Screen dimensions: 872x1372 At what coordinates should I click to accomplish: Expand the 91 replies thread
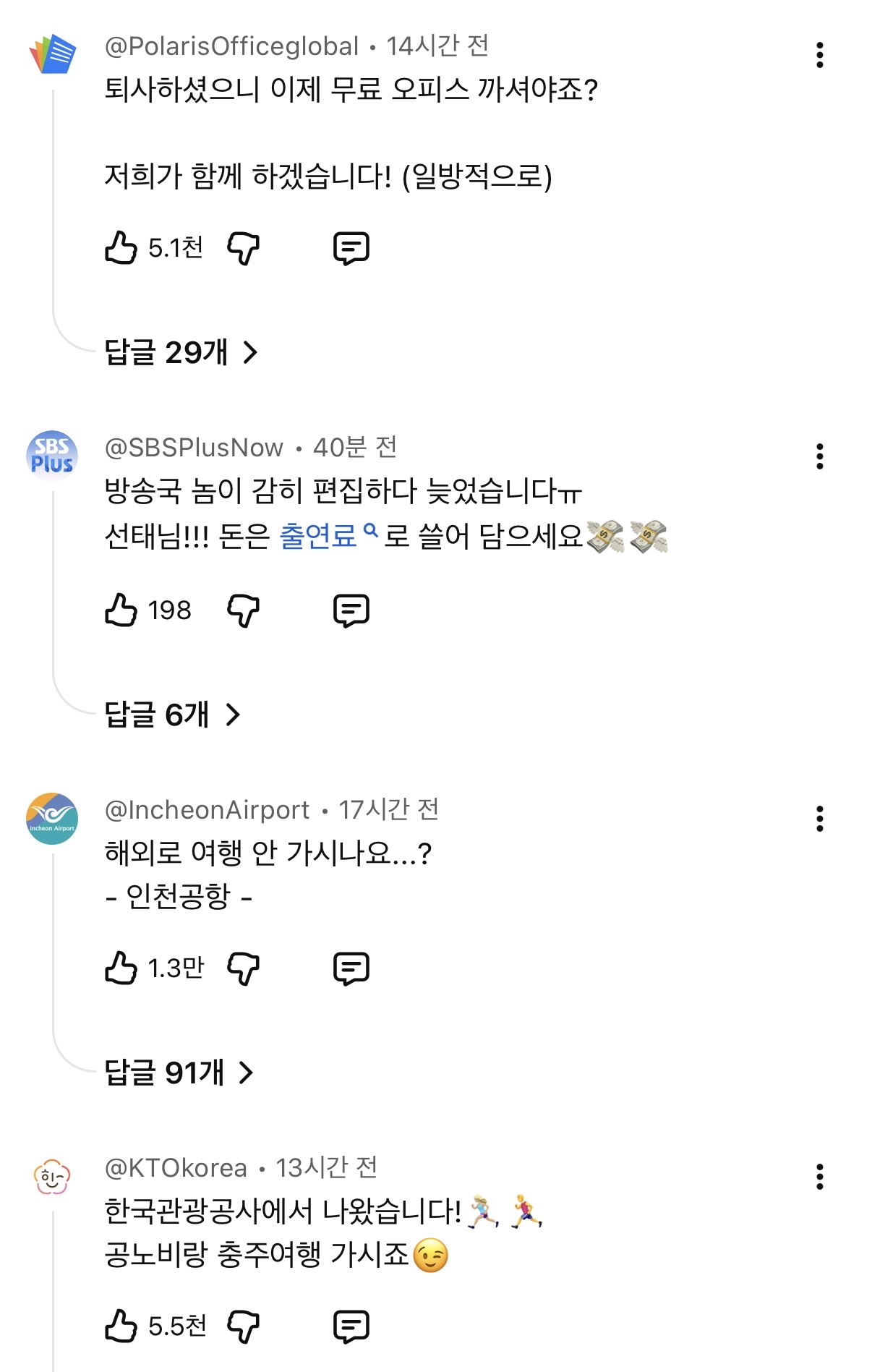click(x=179, y=1073)
